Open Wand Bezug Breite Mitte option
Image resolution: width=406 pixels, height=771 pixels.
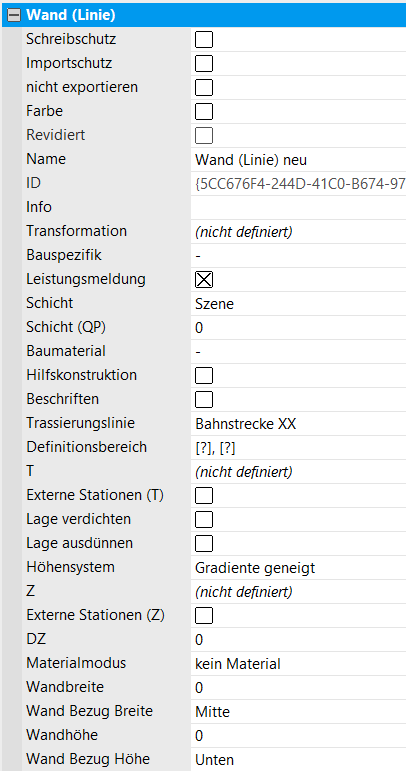[x=298, y=712]
